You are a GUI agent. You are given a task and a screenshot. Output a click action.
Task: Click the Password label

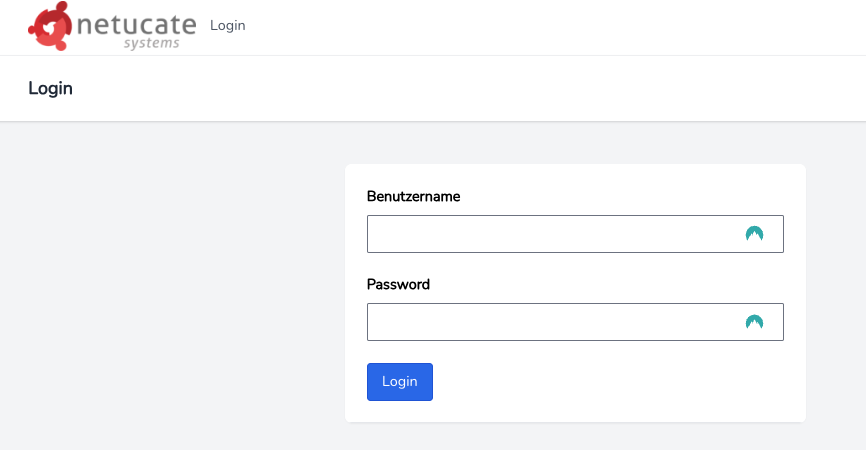398,284
